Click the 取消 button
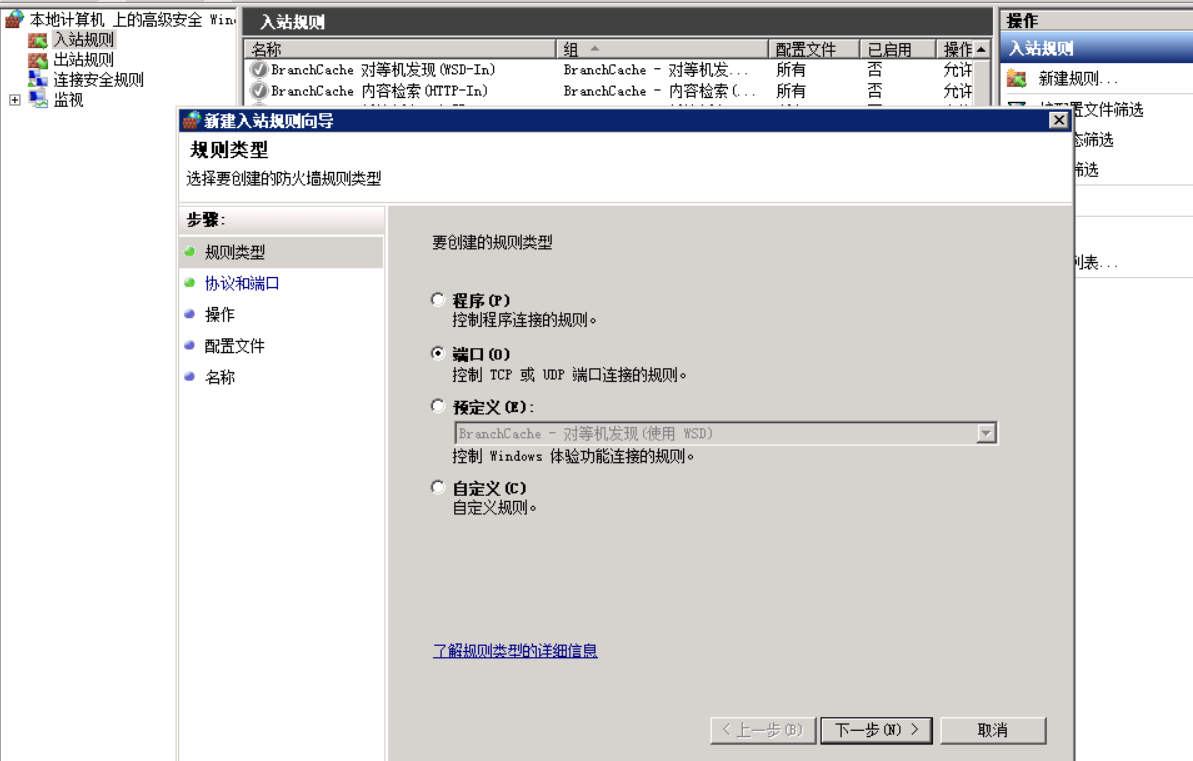 (x=993, y=730)
